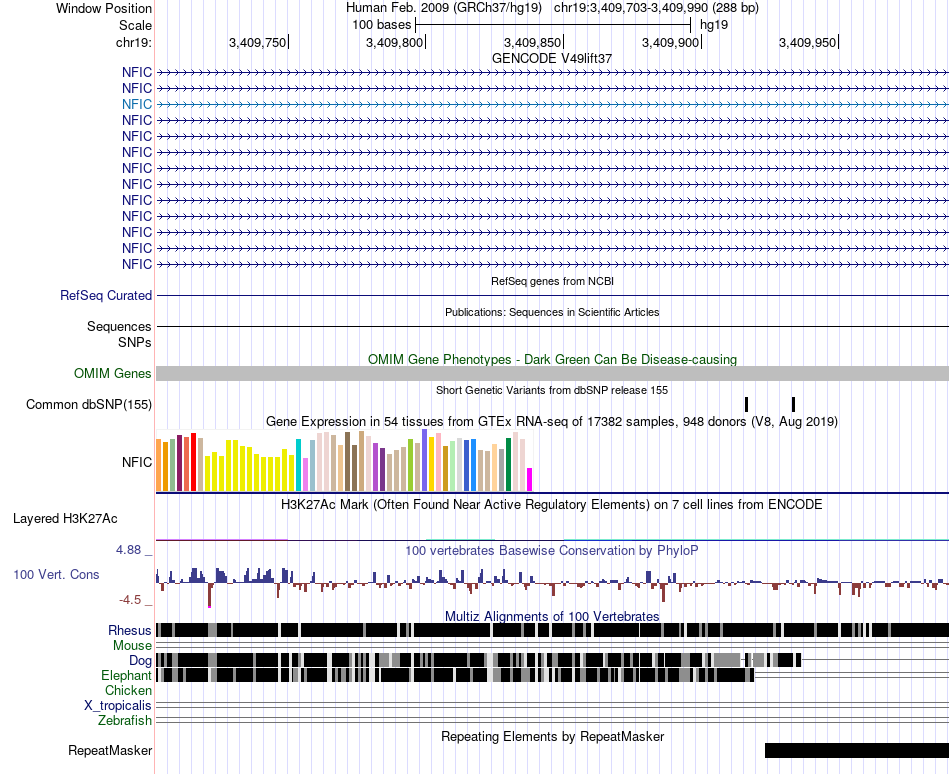Select the NFIC label beside GTEx bars
Screen dimensions: 950x774
tap(136, 462)
